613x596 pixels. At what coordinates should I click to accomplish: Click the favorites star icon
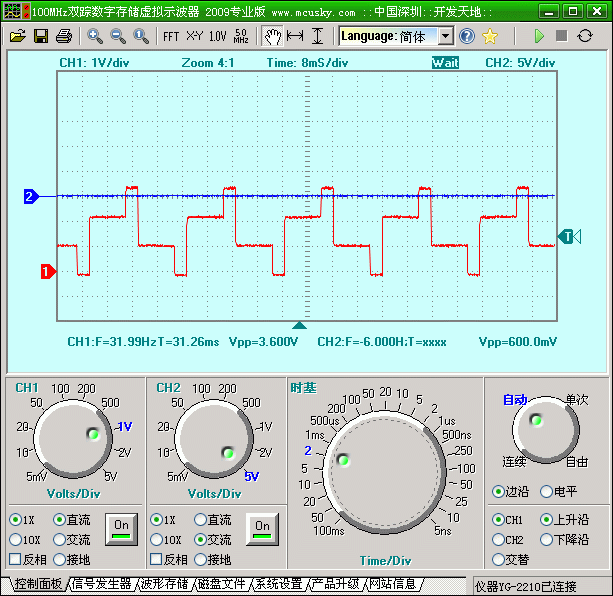coord(490,36)
